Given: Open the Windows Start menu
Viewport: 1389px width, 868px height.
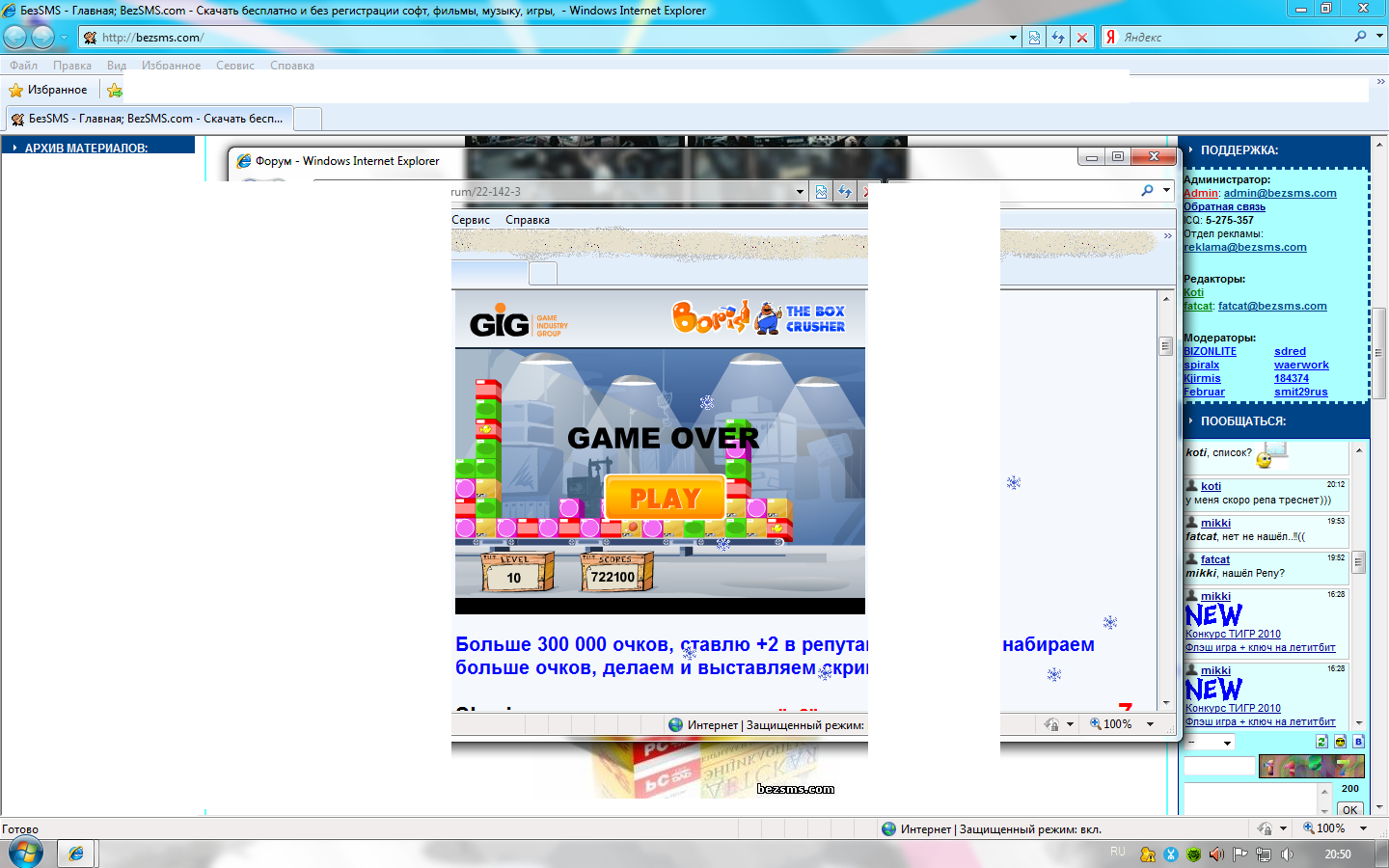Looking at the screenshot, I should (25, 853).
